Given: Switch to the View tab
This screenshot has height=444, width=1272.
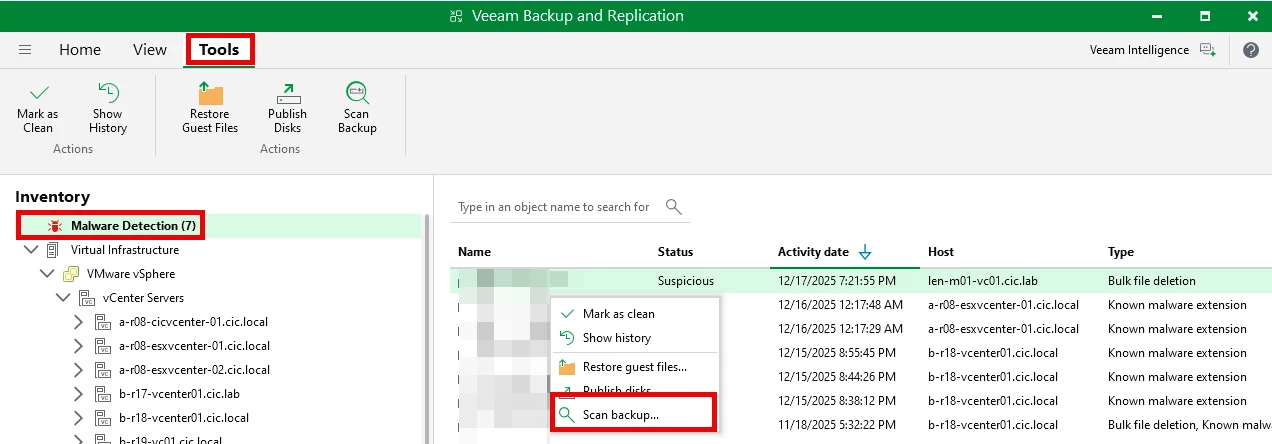Looking at the screenshot, I should coord(150,50).
